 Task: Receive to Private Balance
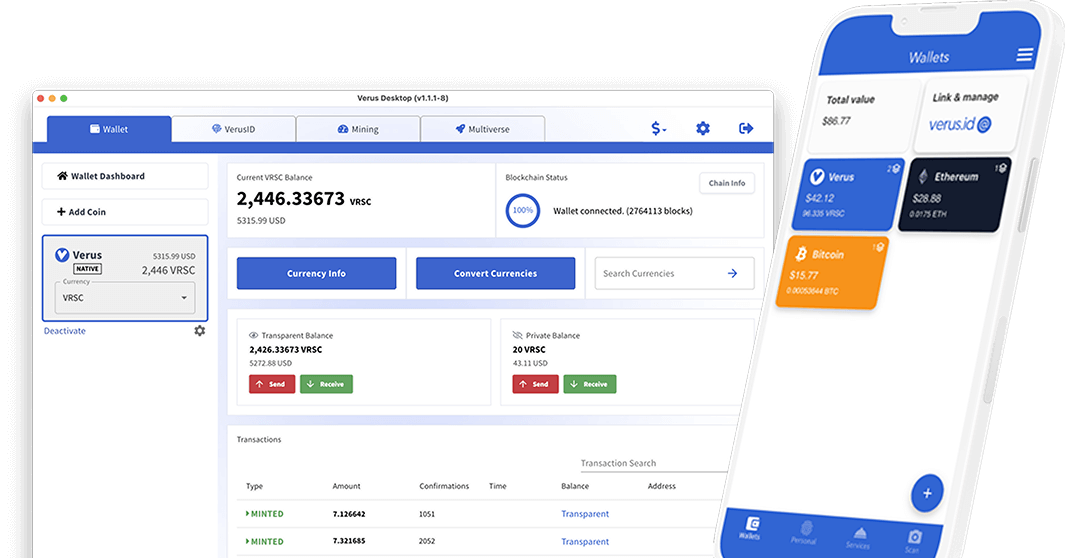coord(590,384)
